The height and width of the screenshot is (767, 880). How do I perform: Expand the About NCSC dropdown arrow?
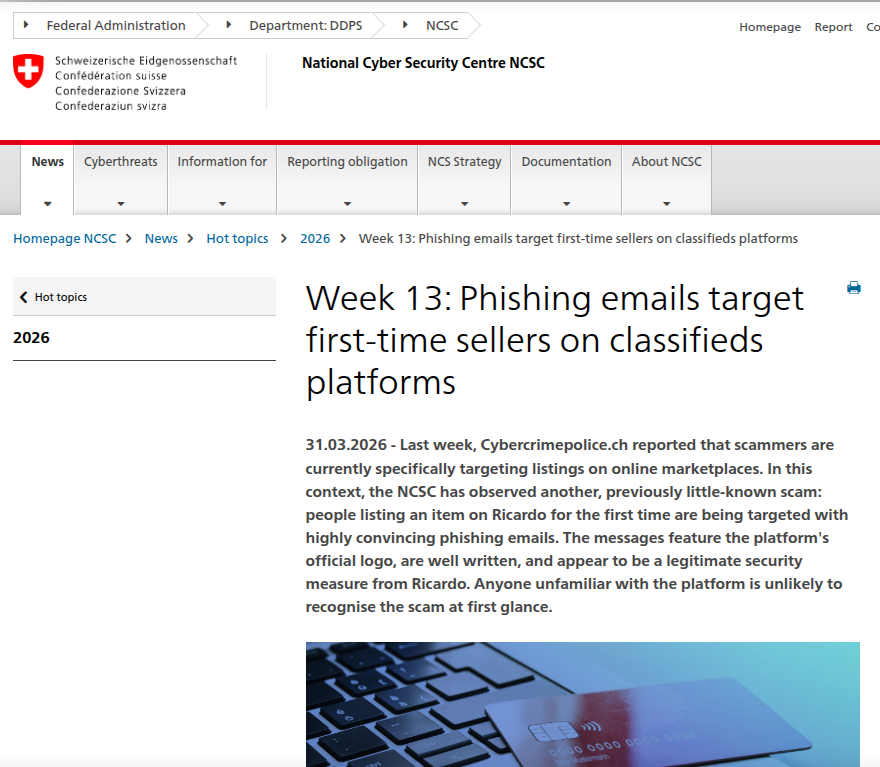[667, 204]
